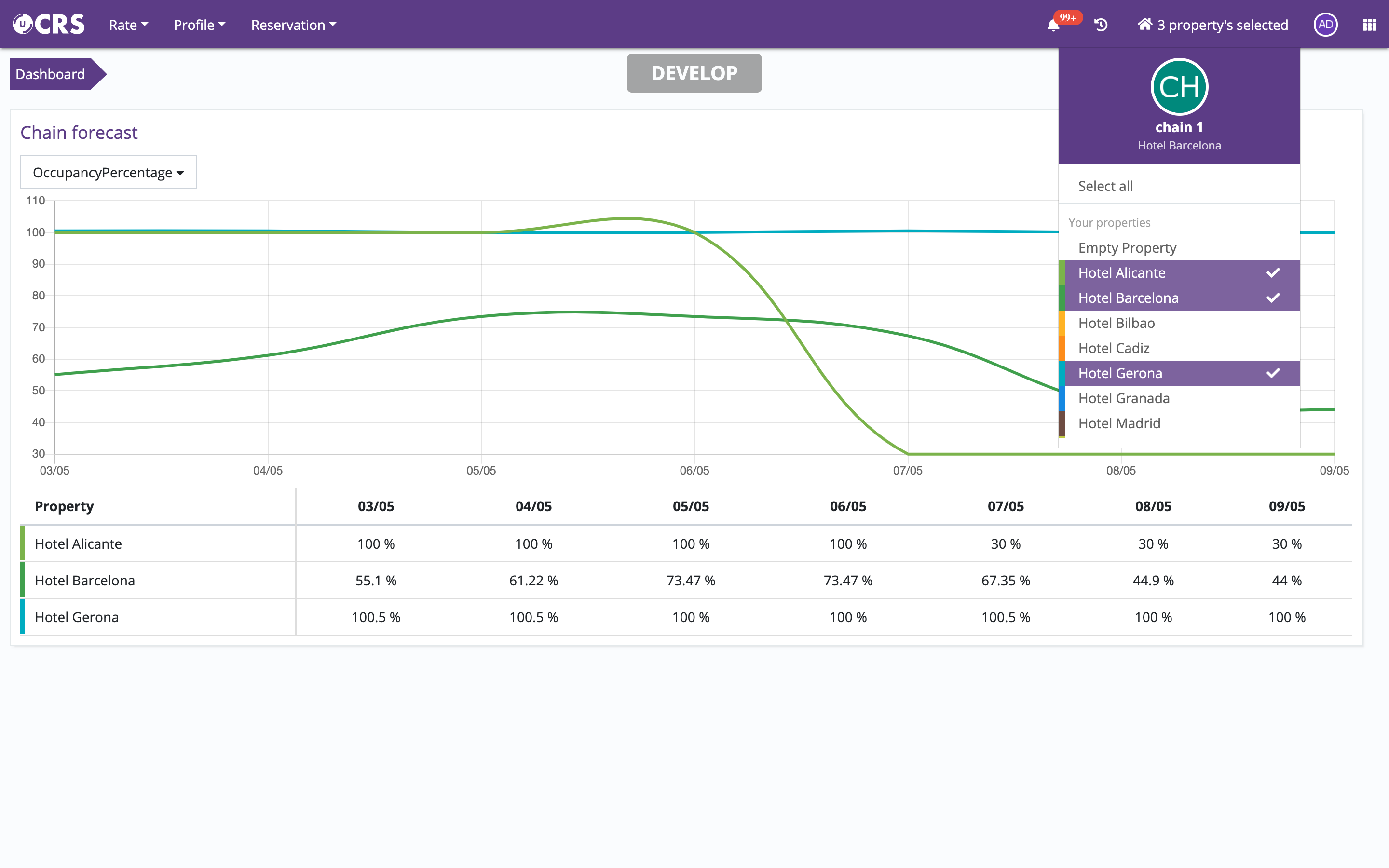Open the Profile menu

[x=199, y=25]
